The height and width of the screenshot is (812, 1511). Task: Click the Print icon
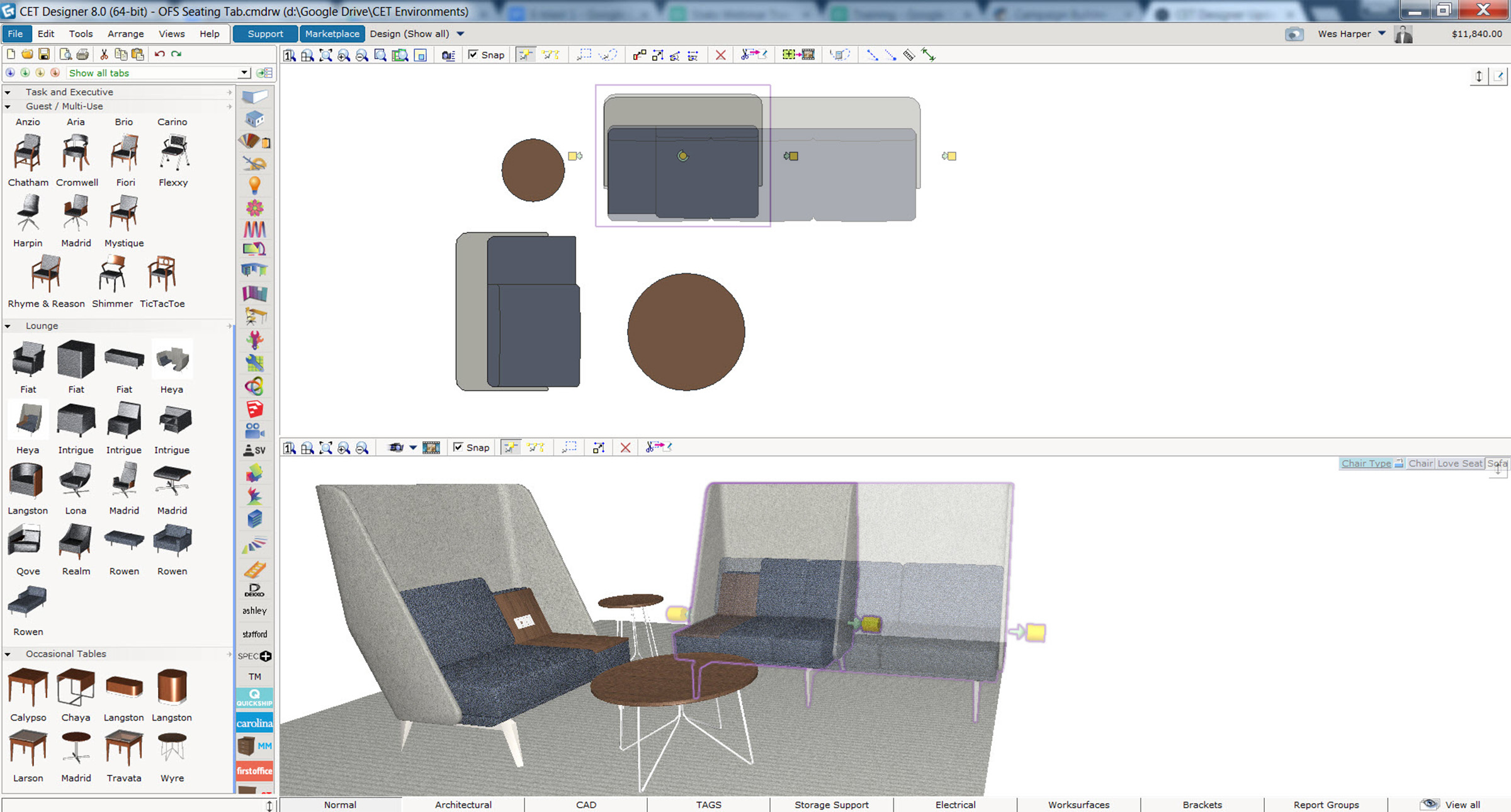pos(82,54)
